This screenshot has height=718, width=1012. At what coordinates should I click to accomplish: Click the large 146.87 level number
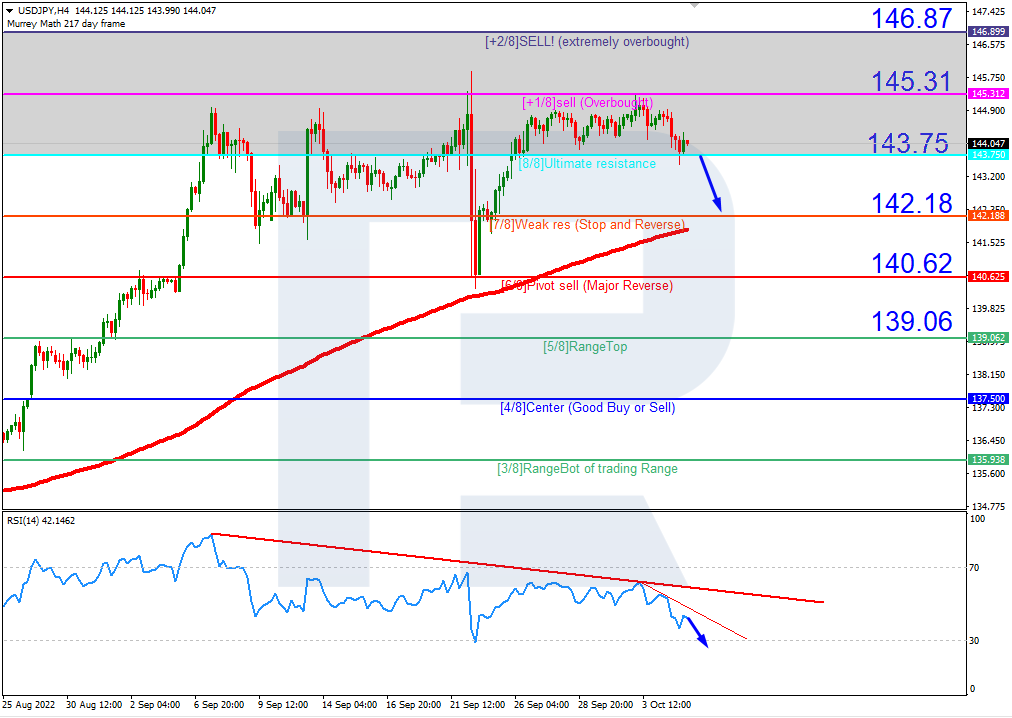910,19
